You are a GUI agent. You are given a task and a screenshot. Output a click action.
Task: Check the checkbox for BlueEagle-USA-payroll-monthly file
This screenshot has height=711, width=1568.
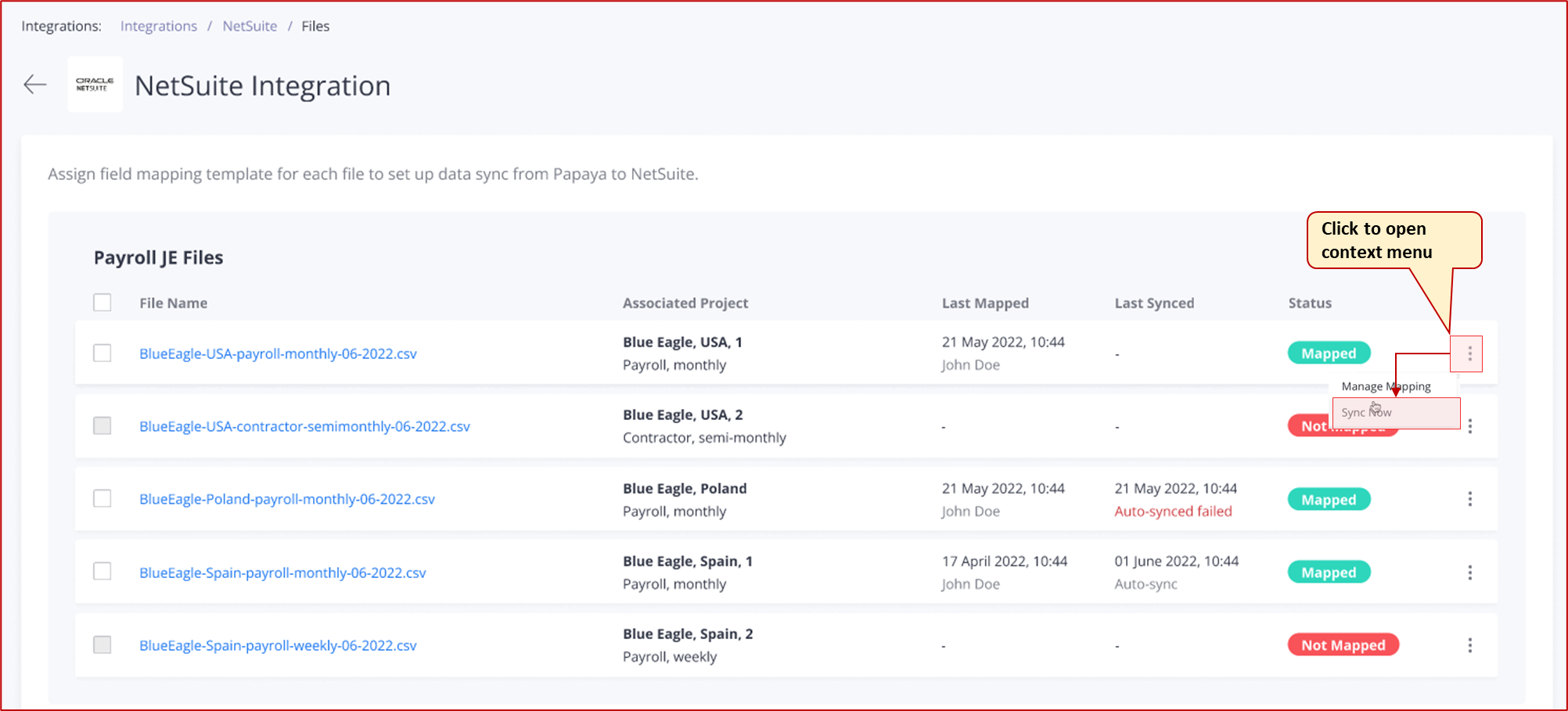[x=102, y=353]
